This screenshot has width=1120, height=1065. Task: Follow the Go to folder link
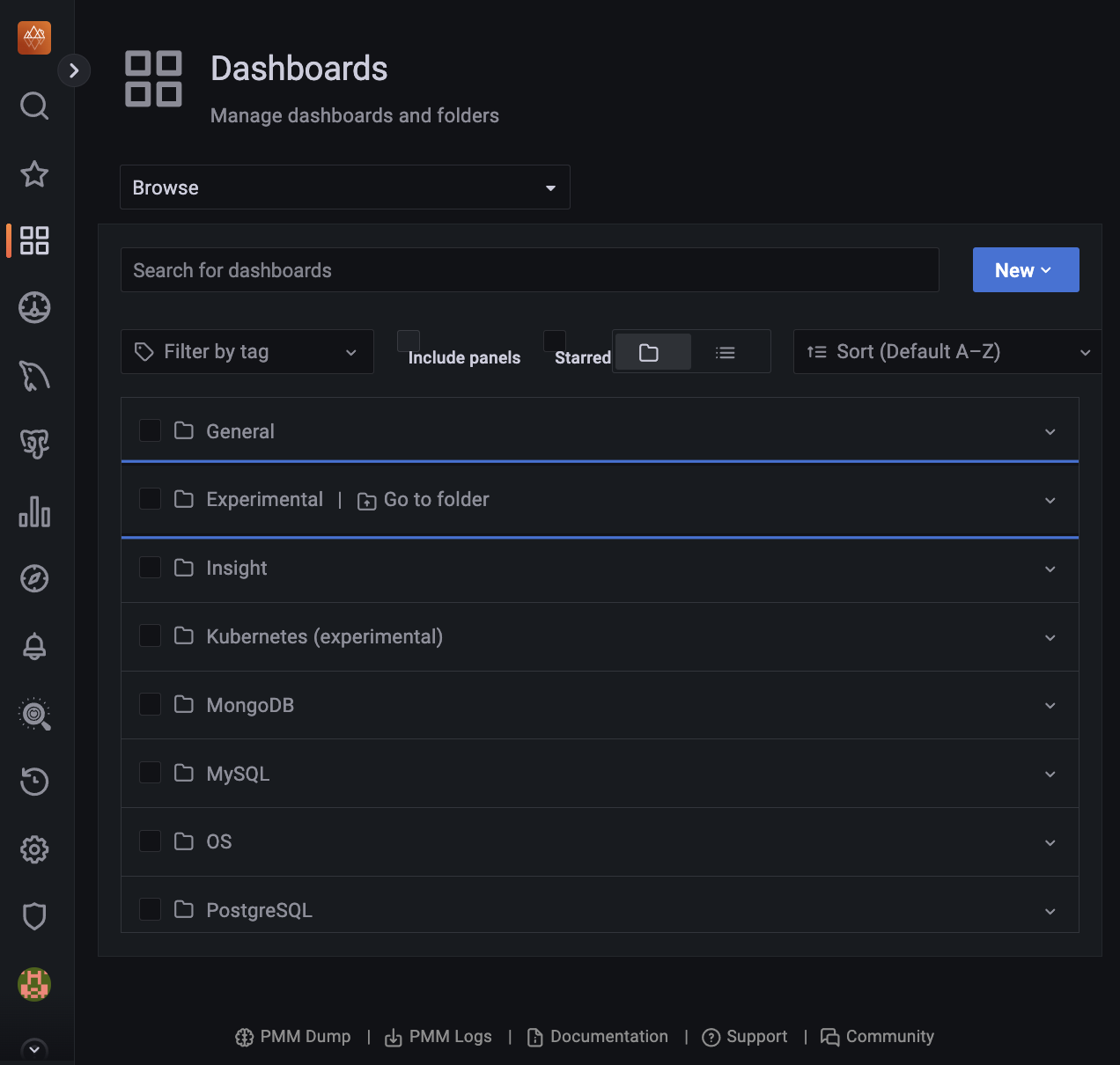pyautogui.click(x=424, y=500)
